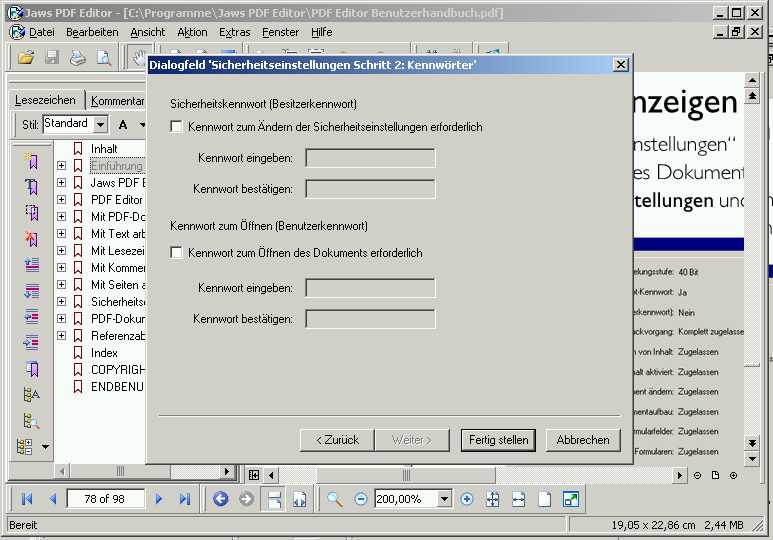Expand the Referenzab bookmark node
This screenshot has width=773, height=540.
coord(61,336)
